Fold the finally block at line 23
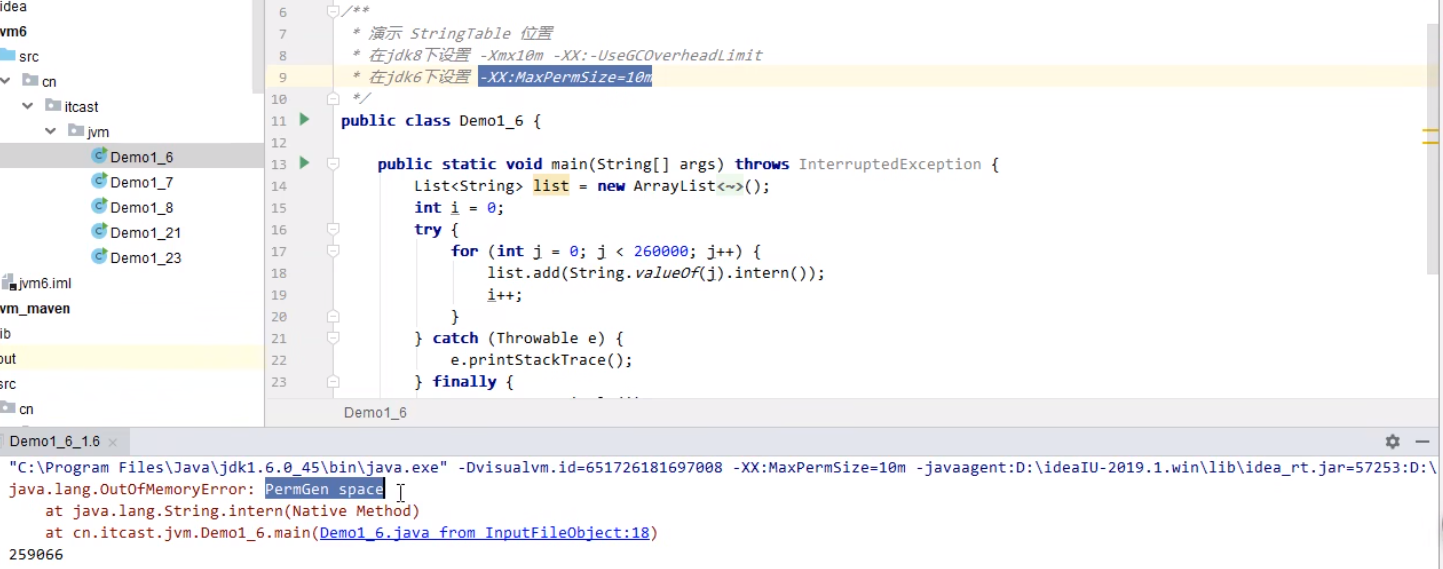Image resolution: width=1443 pixels, height=569 pixels. (x=334, y=381)
